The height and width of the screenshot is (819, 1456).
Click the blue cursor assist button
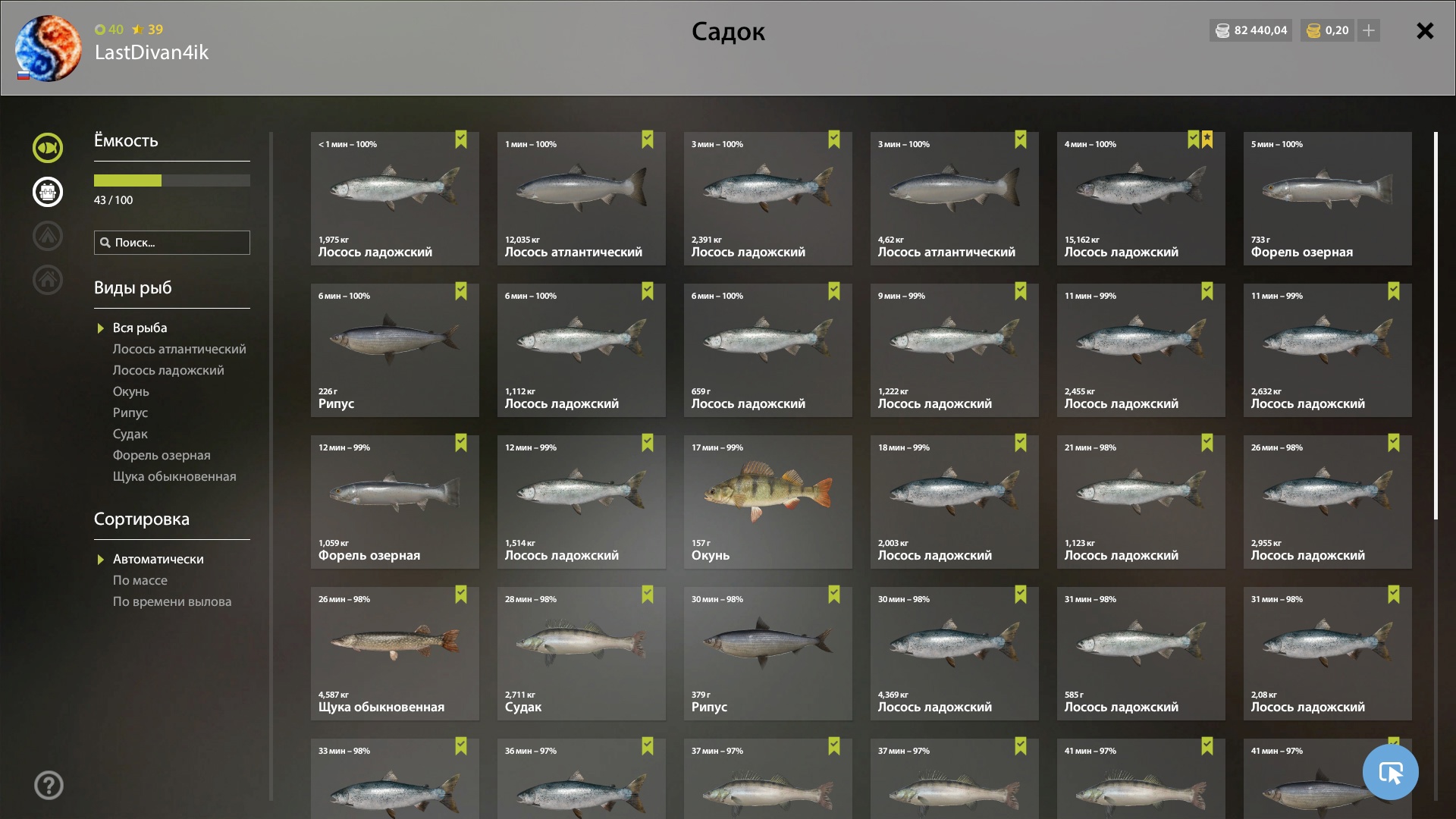click(x=1390, y=772)
